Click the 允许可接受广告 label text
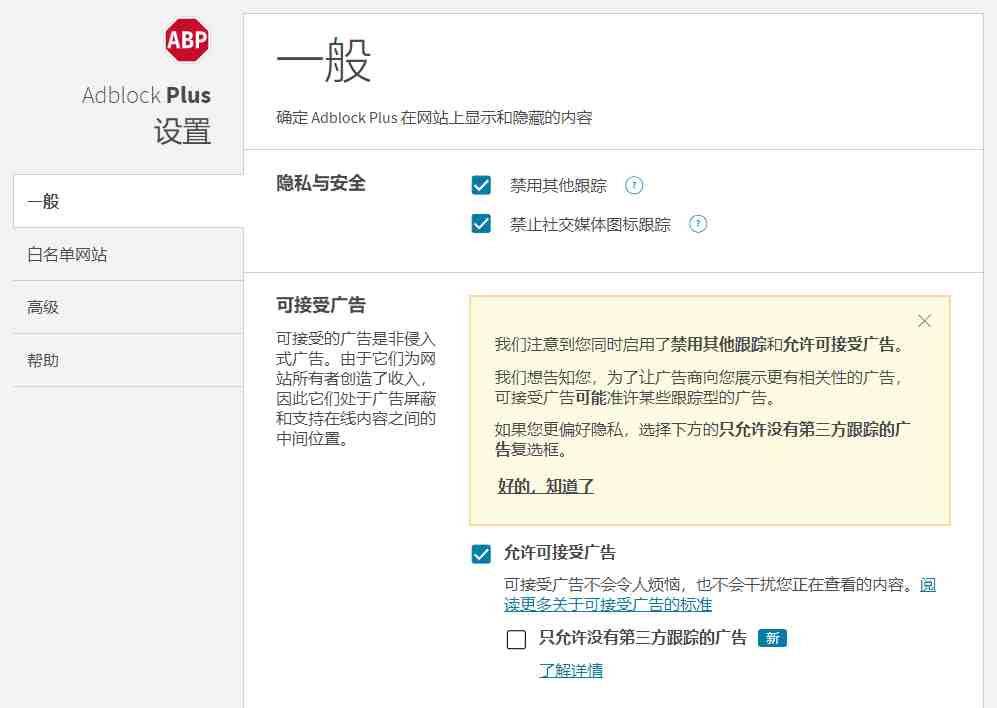Image resolution: width=997 pixels, height=708 pixels. click(x=560, y=552)
